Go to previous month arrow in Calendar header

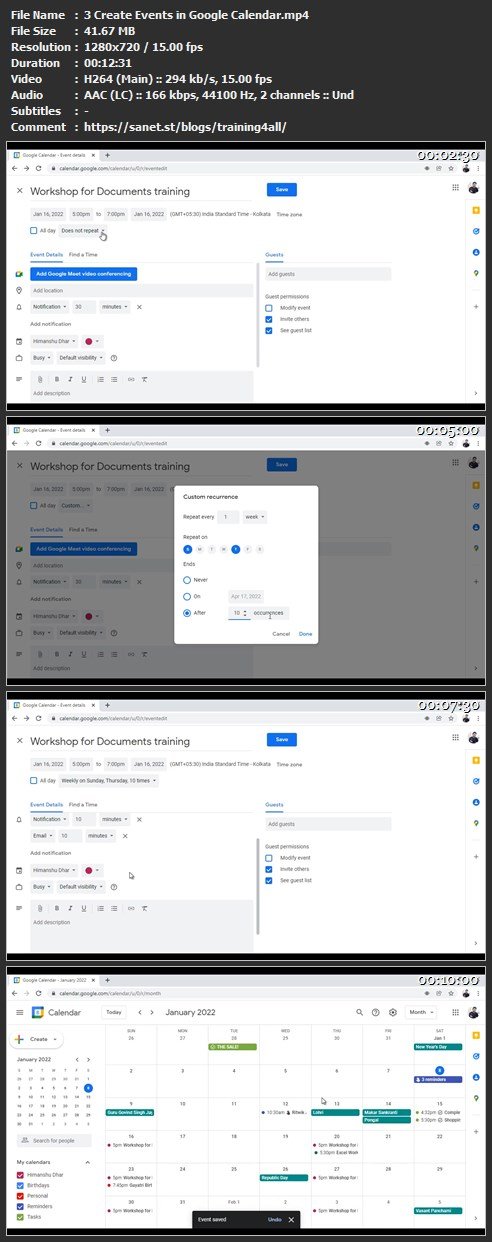(139, 1012)
